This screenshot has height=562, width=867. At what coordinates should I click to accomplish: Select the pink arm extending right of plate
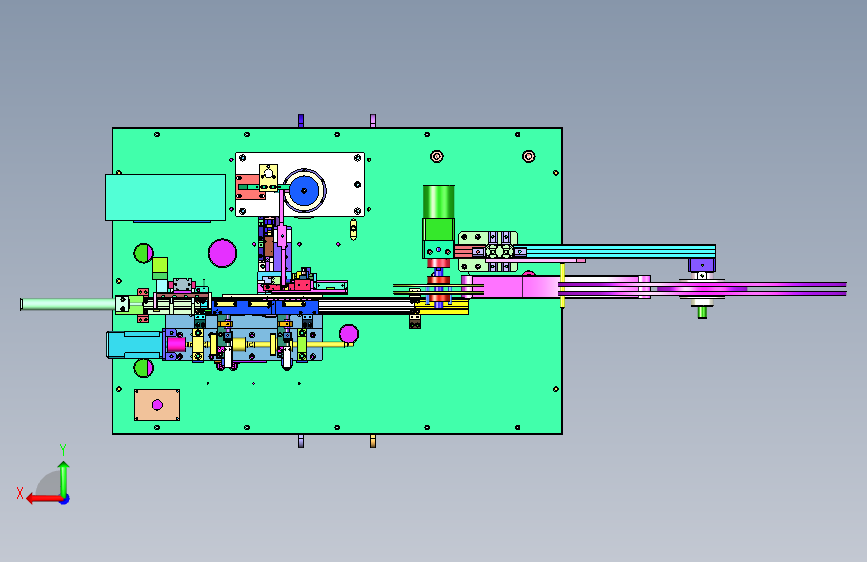tap(558, 287)
